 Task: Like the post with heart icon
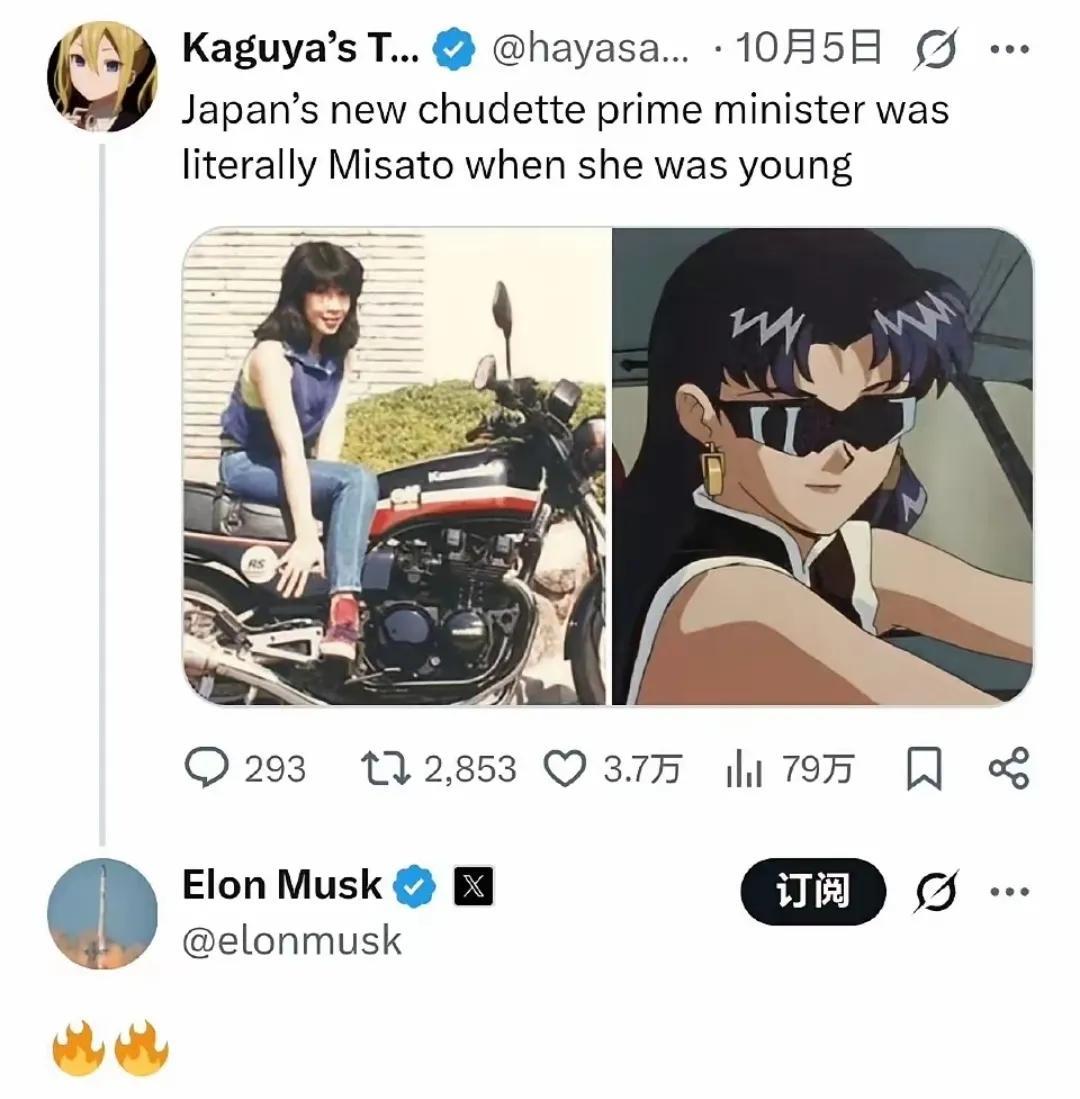click(x=564, y=768)
